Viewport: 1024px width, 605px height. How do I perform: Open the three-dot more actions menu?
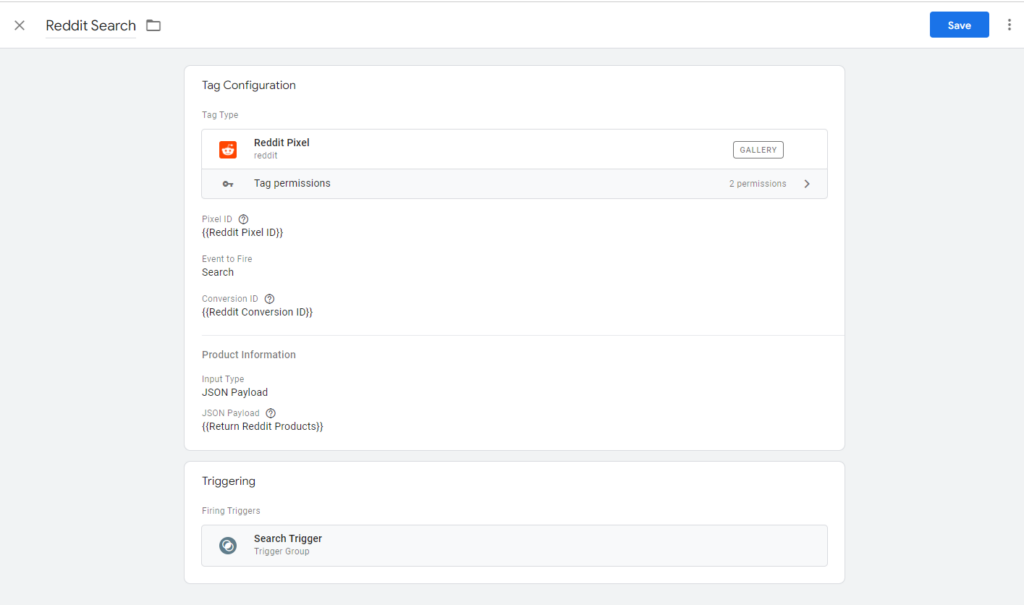click(1009, 25)
